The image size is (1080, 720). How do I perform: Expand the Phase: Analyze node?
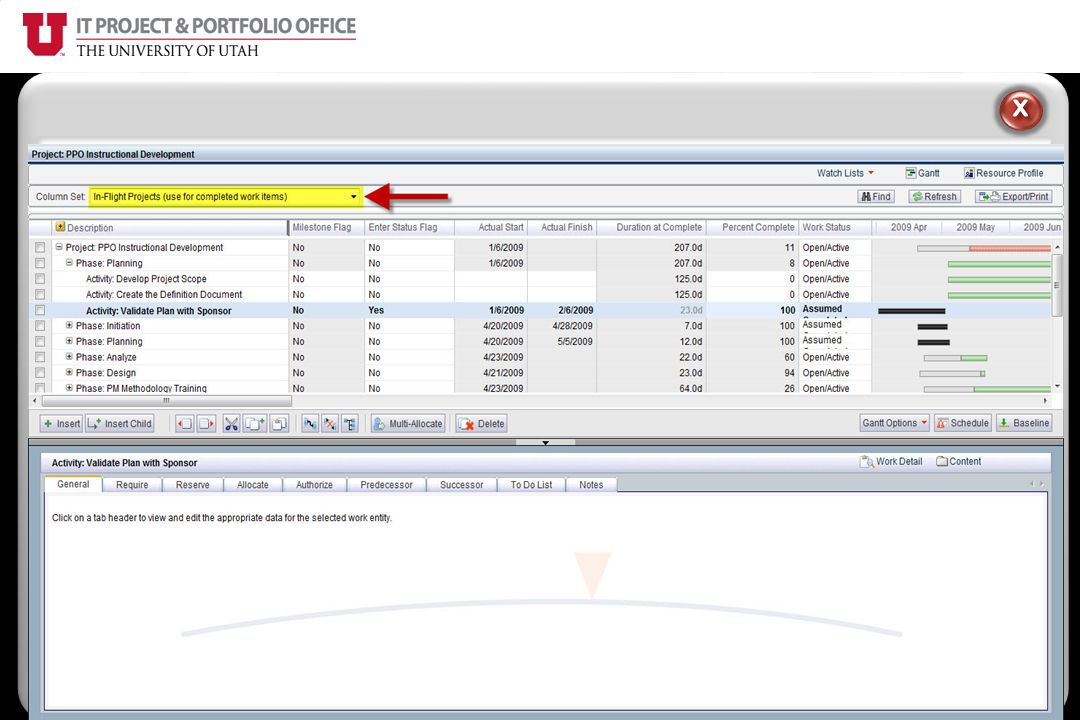69,357
